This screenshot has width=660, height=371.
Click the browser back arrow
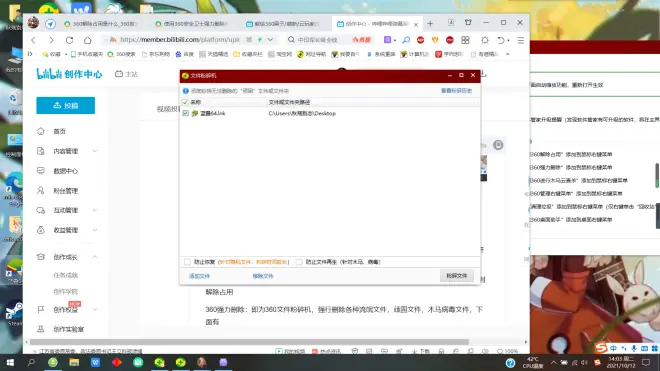coord(34,40)
